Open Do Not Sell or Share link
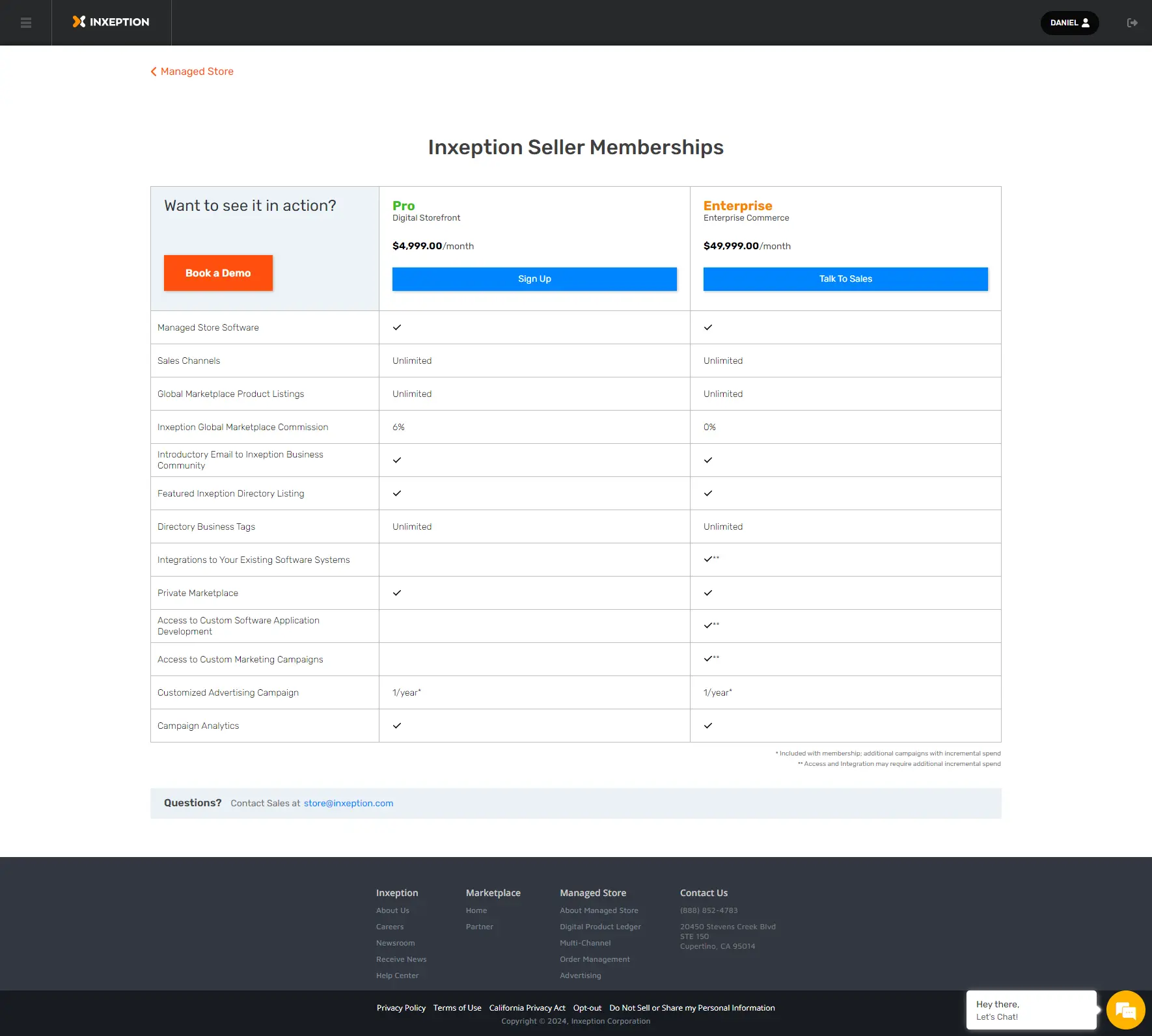The height and width of the screenshot is (1036, 1152). (692, 1008)
